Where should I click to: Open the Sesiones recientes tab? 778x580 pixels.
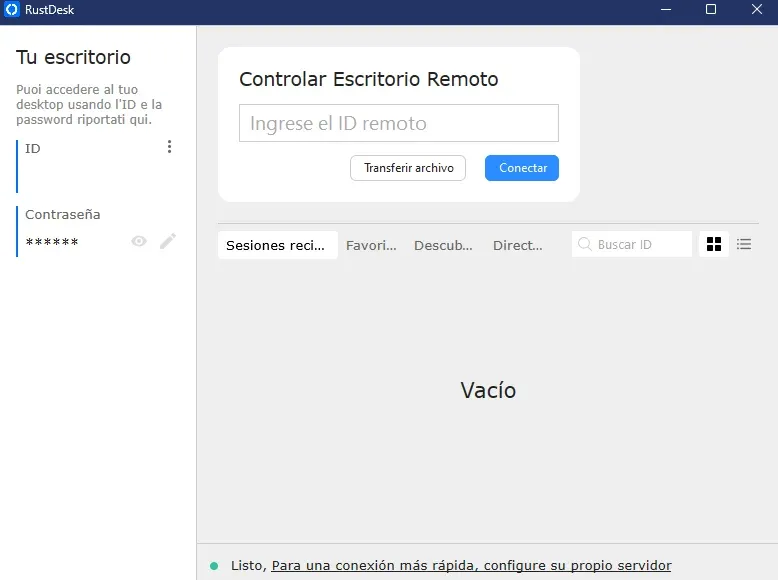pyautogui.click(x=278, y=245)
